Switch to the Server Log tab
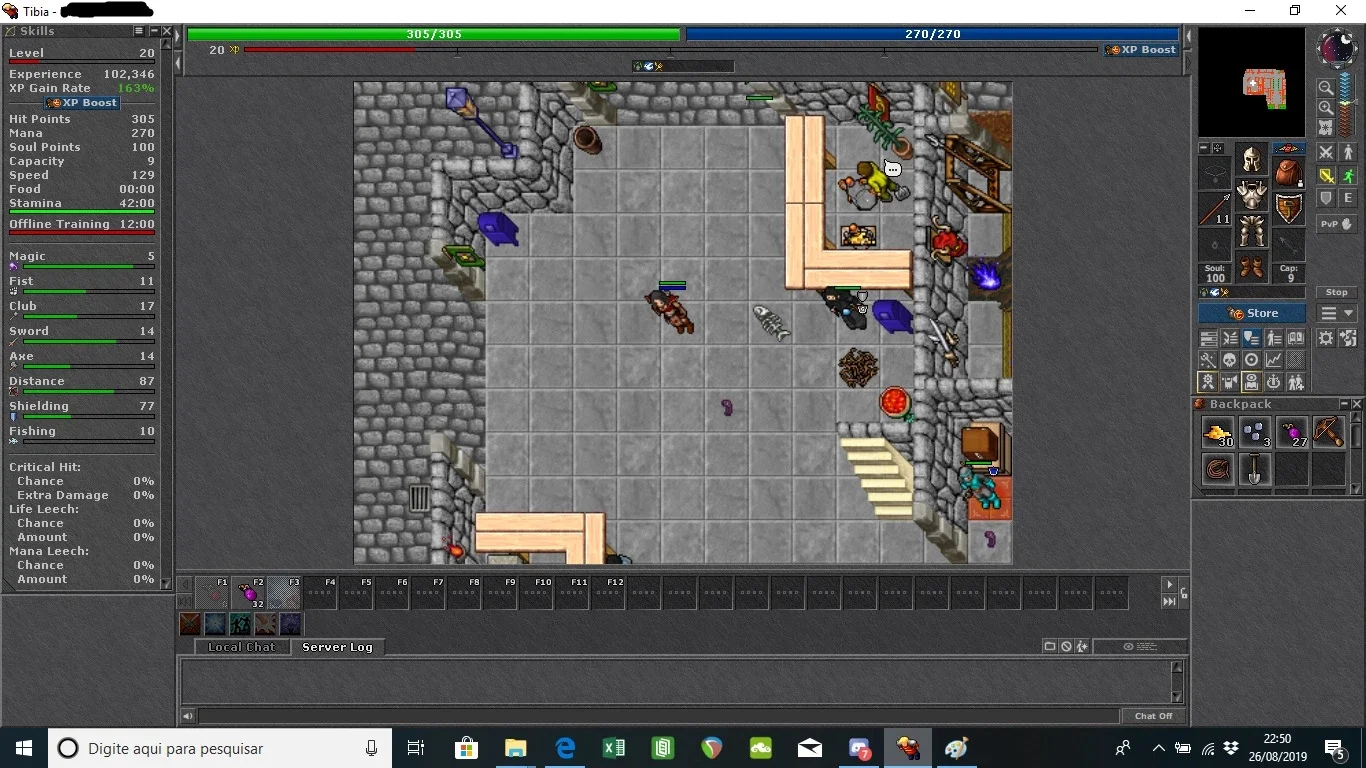The width and height of the screenshot is (1366, 768). click(337, 647)
